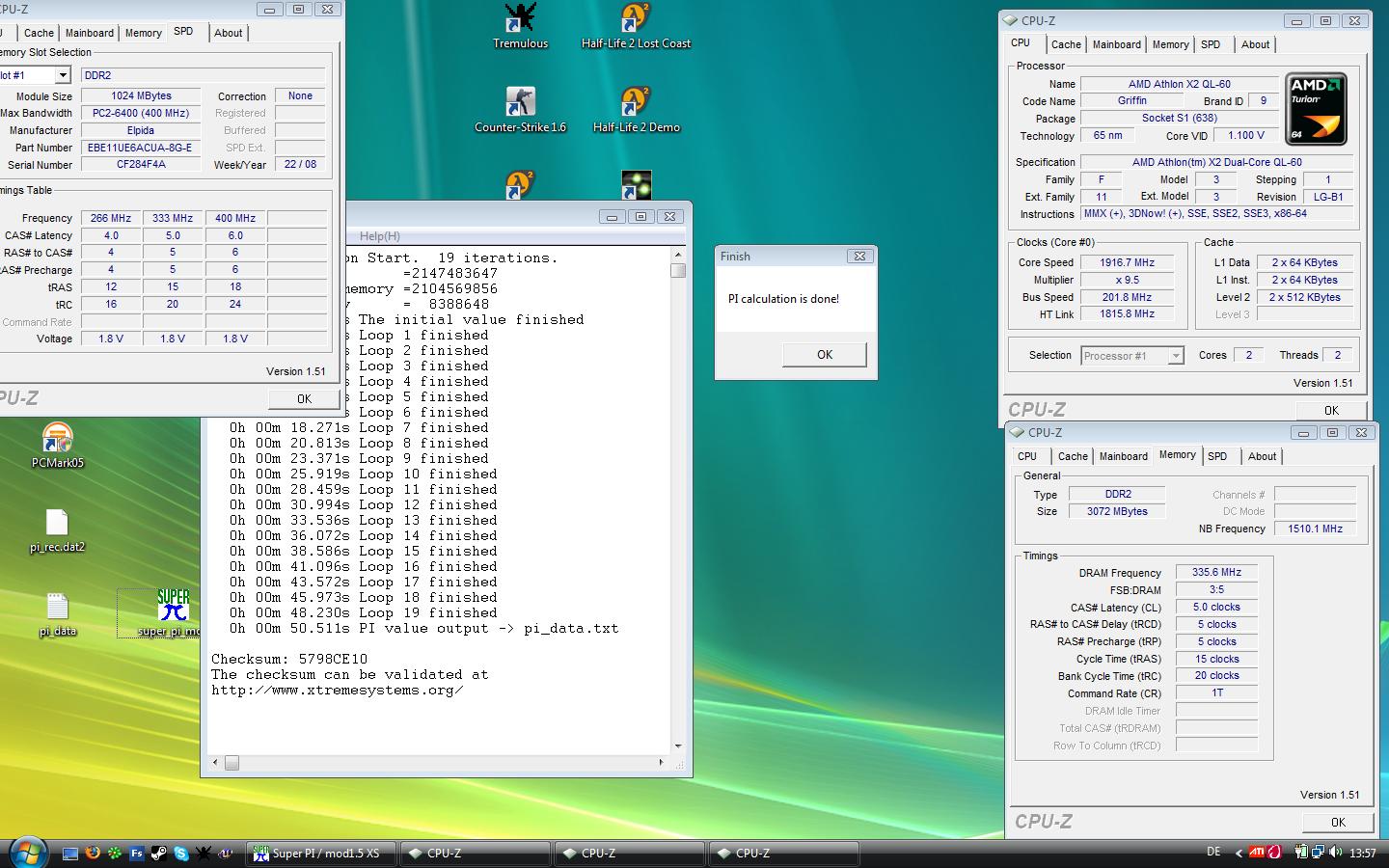Open Cache tab in Memory window
1389x868 pixels.
point(1073,456)
